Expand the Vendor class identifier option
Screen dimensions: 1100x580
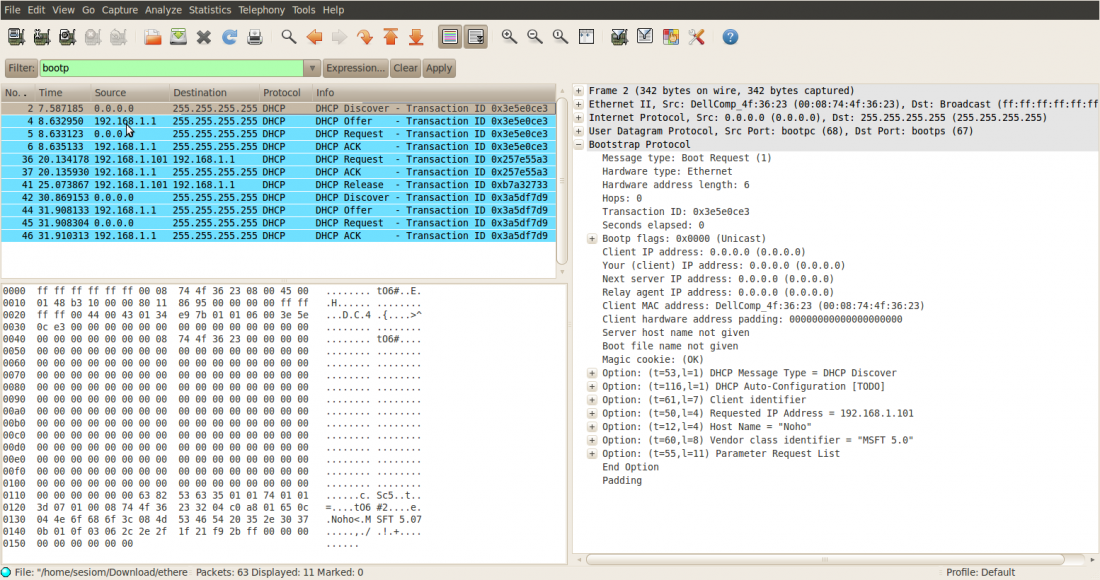(x=592, y=440)
